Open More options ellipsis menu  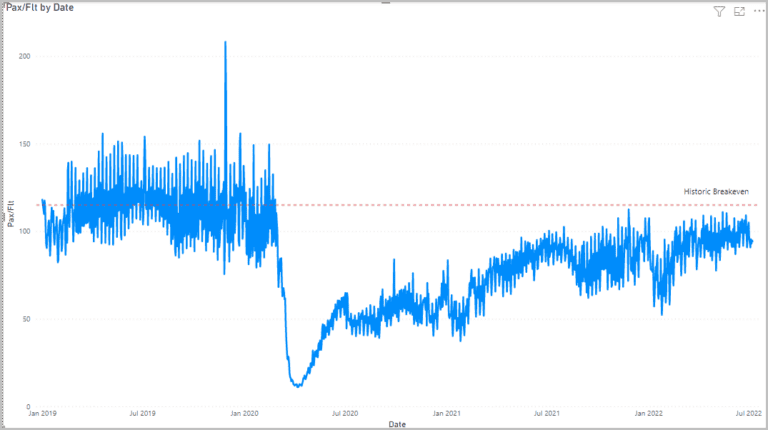[x=758, y=11]
